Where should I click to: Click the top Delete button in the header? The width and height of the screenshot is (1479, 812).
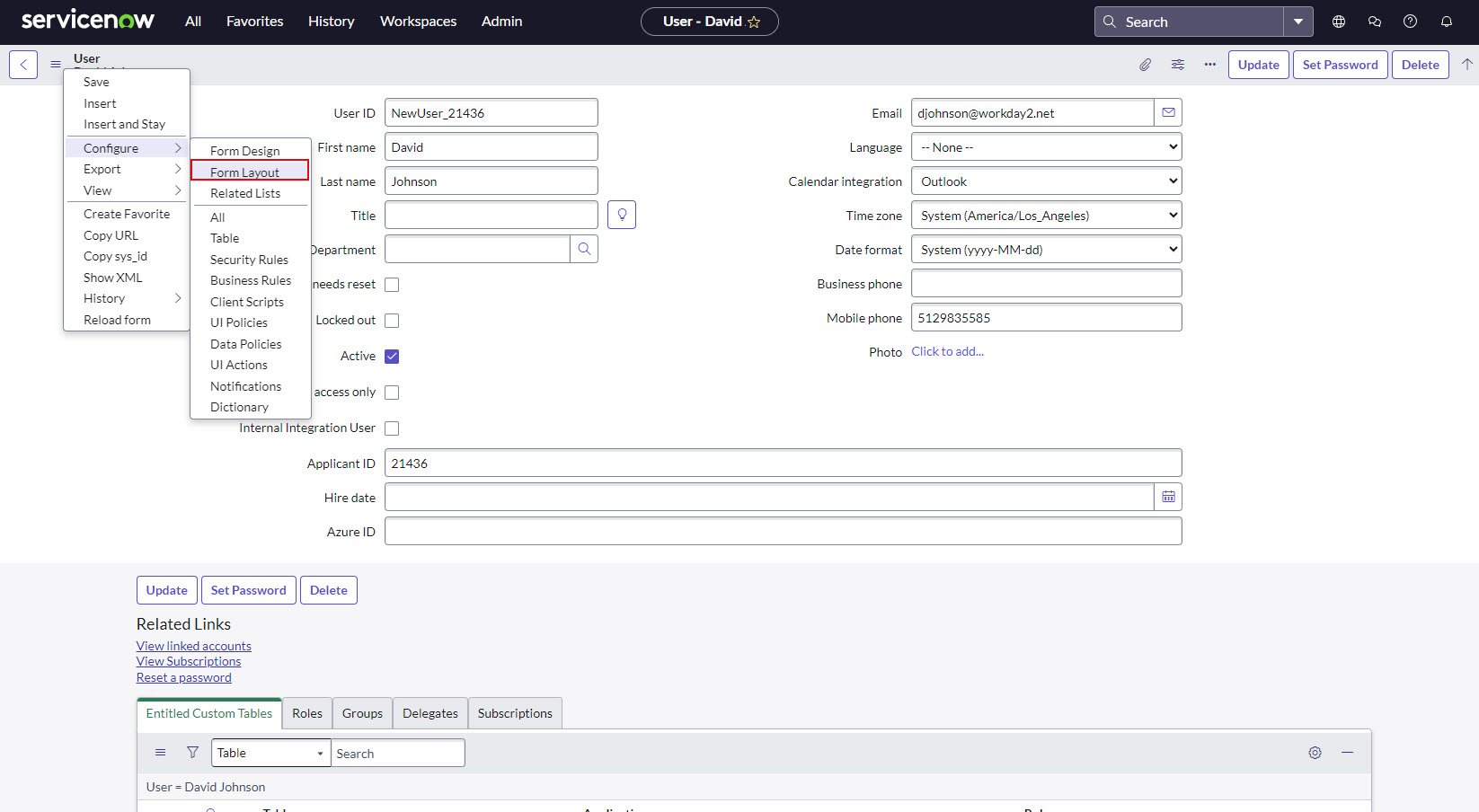(1420, 65)
